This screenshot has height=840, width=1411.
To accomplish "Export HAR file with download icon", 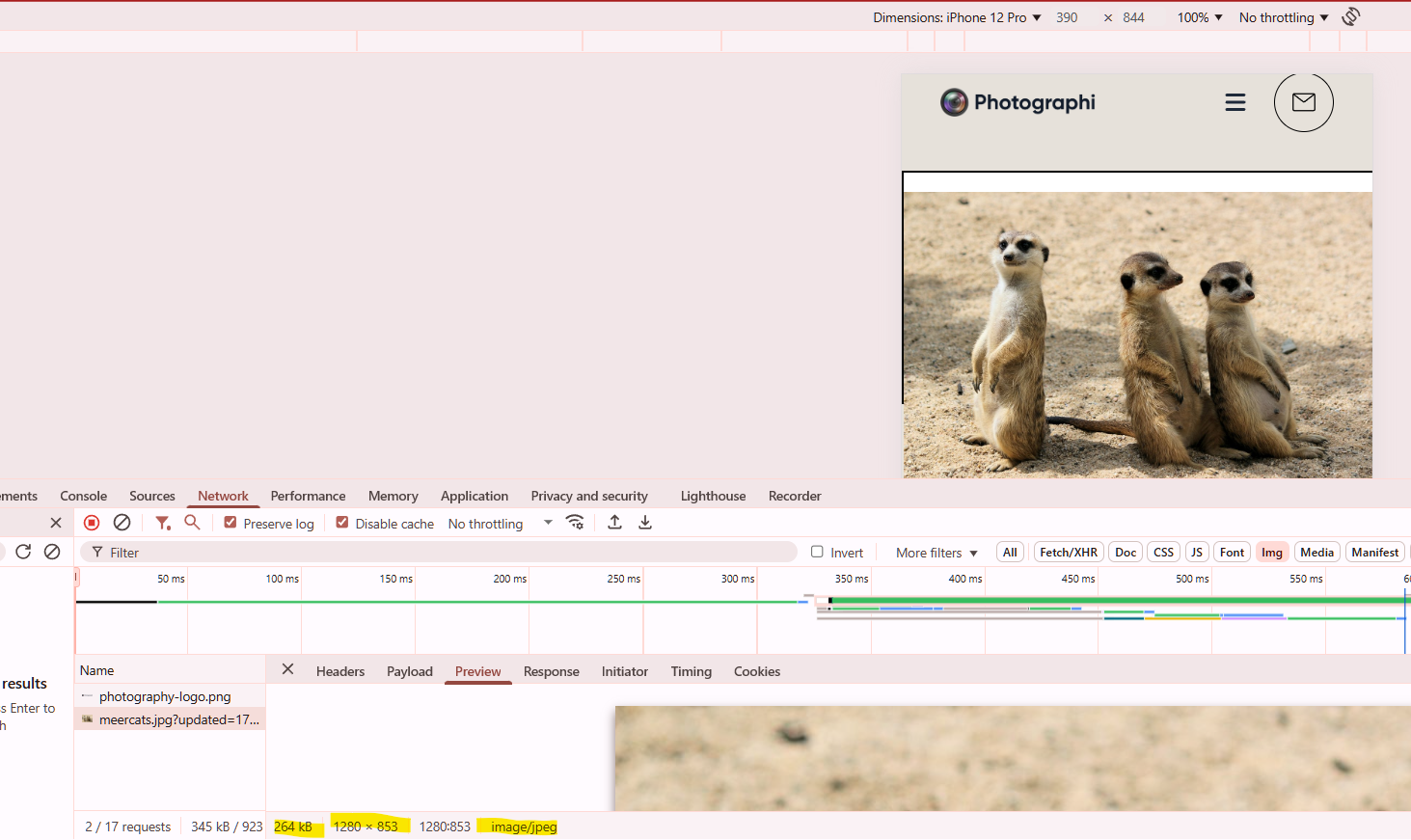I will 645,523.
